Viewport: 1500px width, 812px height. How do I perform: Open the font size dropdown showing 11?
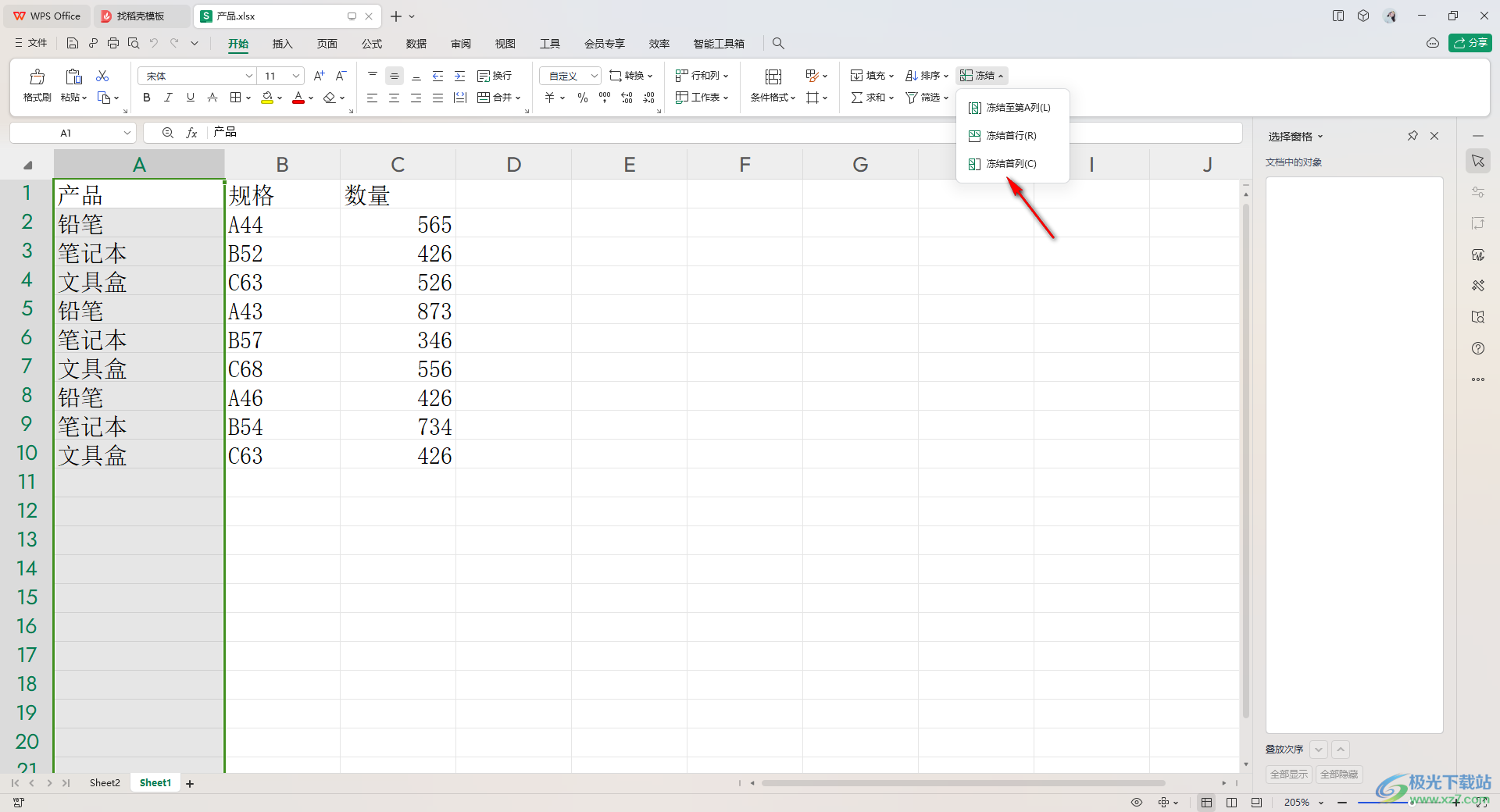pos(296,76)
